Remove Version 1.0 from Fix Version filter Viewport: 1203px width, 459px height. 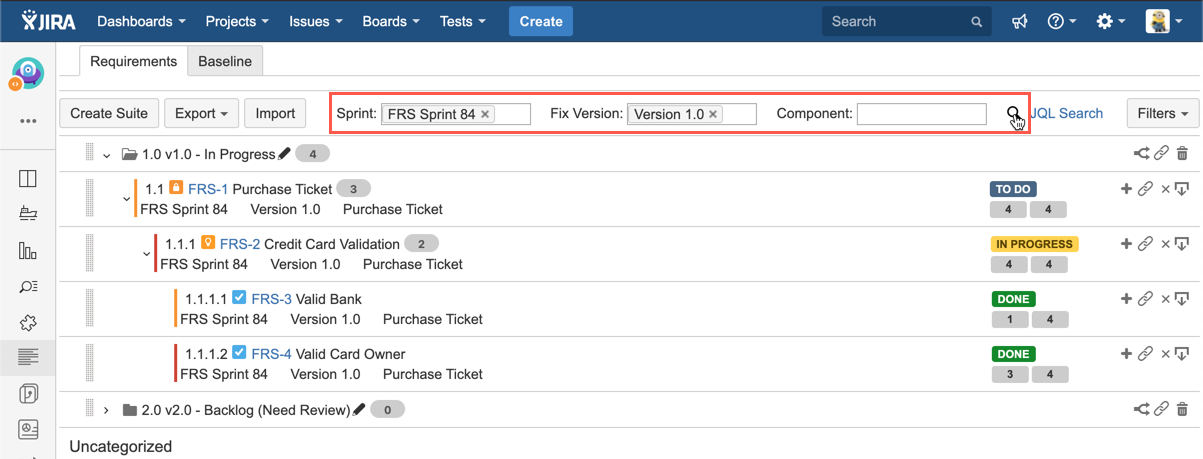tap(713, 114)
